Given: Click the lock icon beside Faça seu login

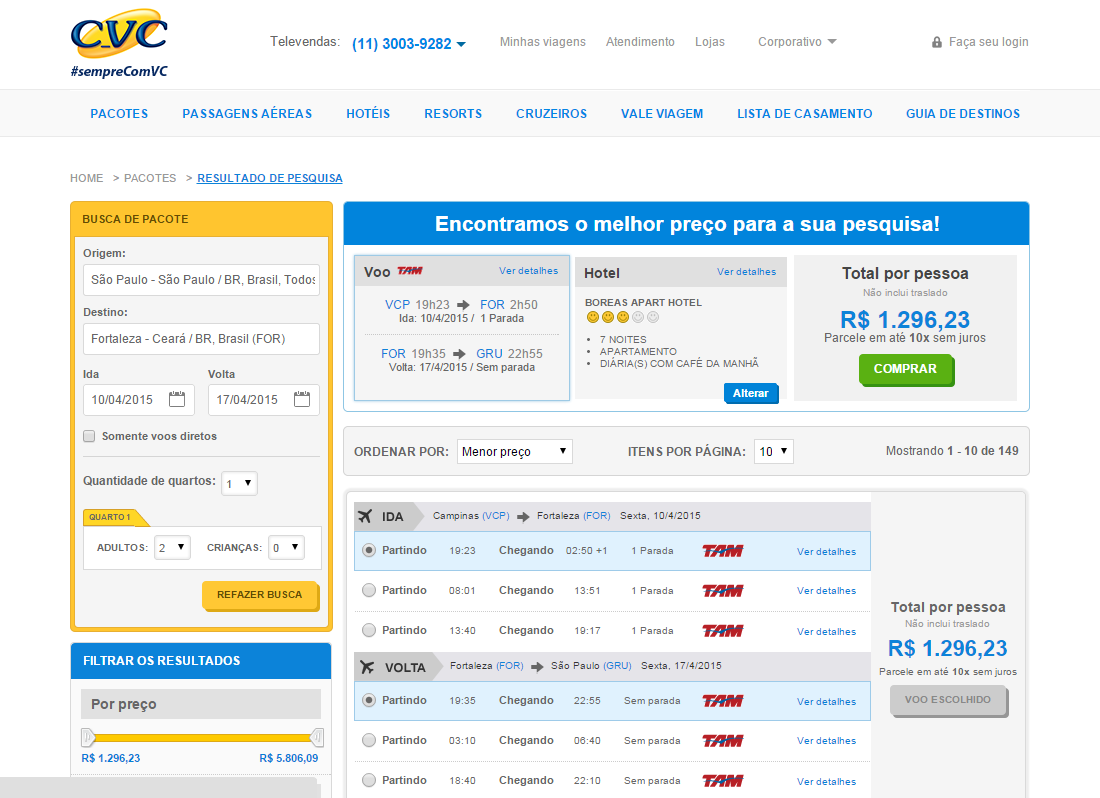Looking at the screenshot, I should coord(937,42).
